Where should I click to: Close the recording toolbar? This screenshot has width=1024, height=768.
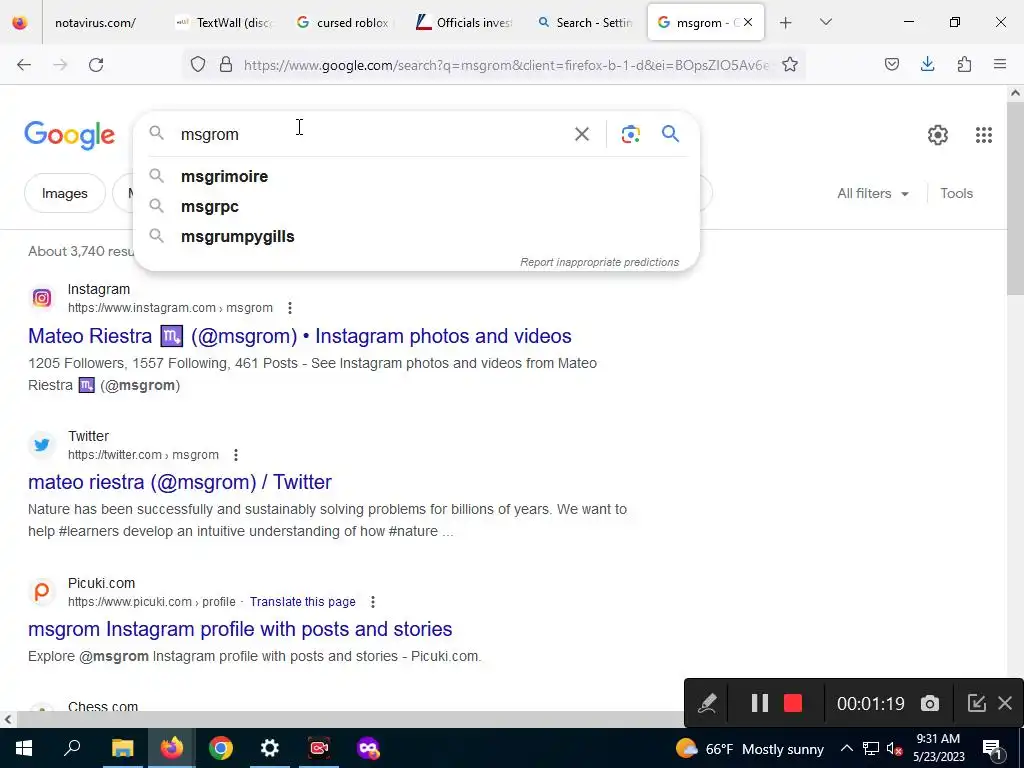pos(1005,703)
